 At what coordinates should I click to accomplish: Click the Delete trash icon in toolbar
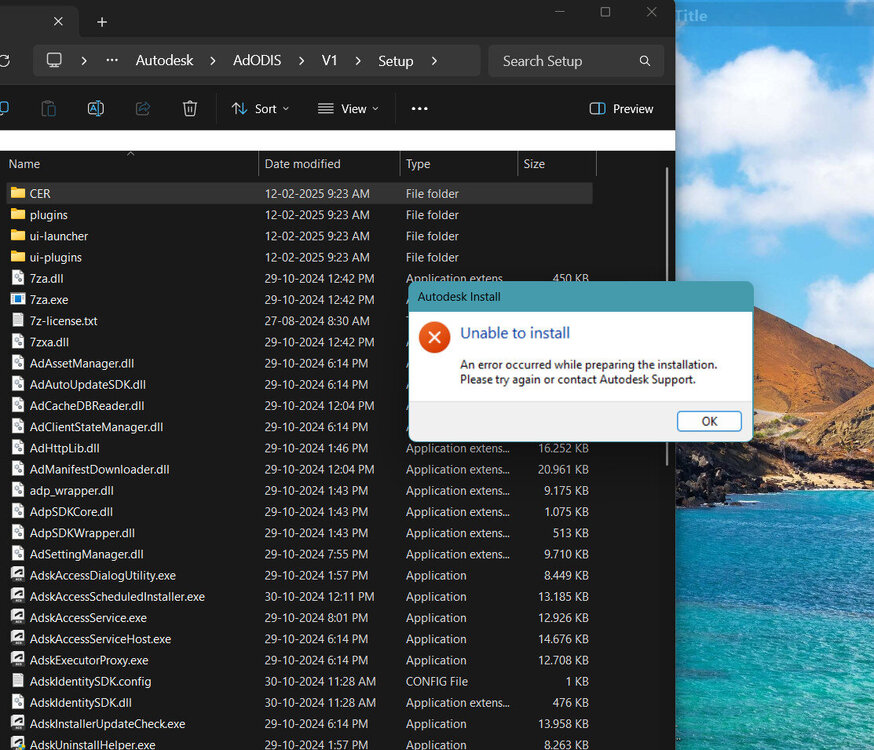tap(190, 109)
